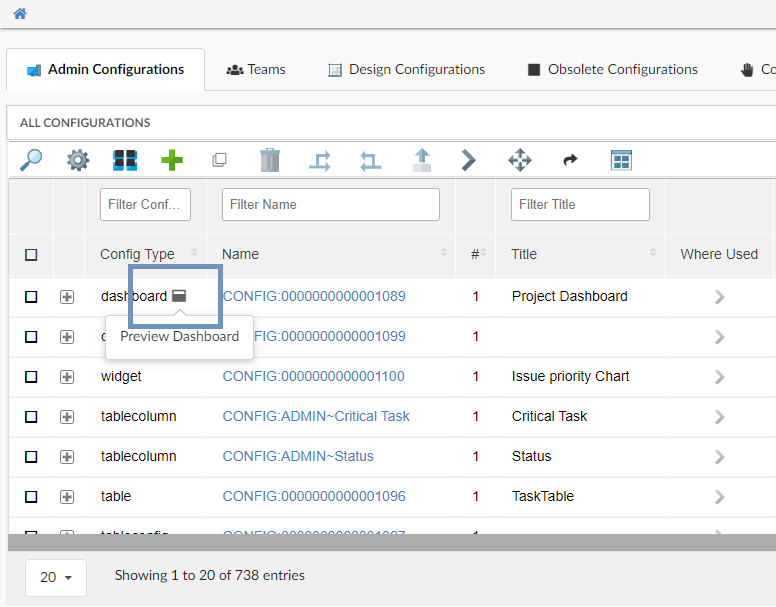Expand the tablecolumn Critical Task row

tap(67, 417)
